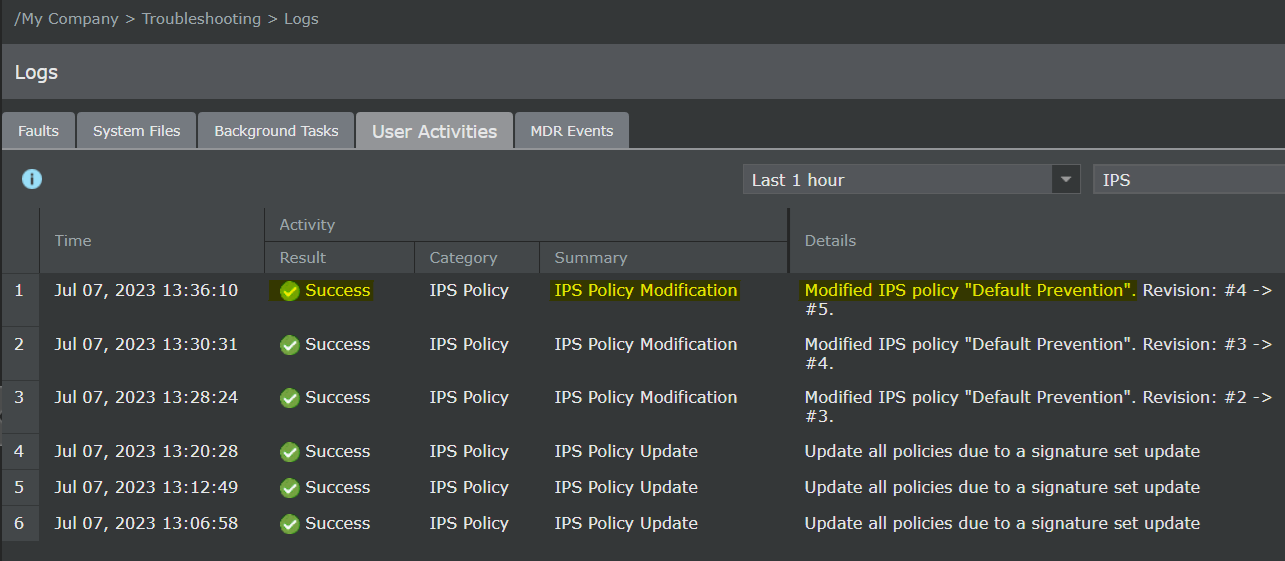1285x561 pixels.
Task: Select row number 4
Action: 19,451
